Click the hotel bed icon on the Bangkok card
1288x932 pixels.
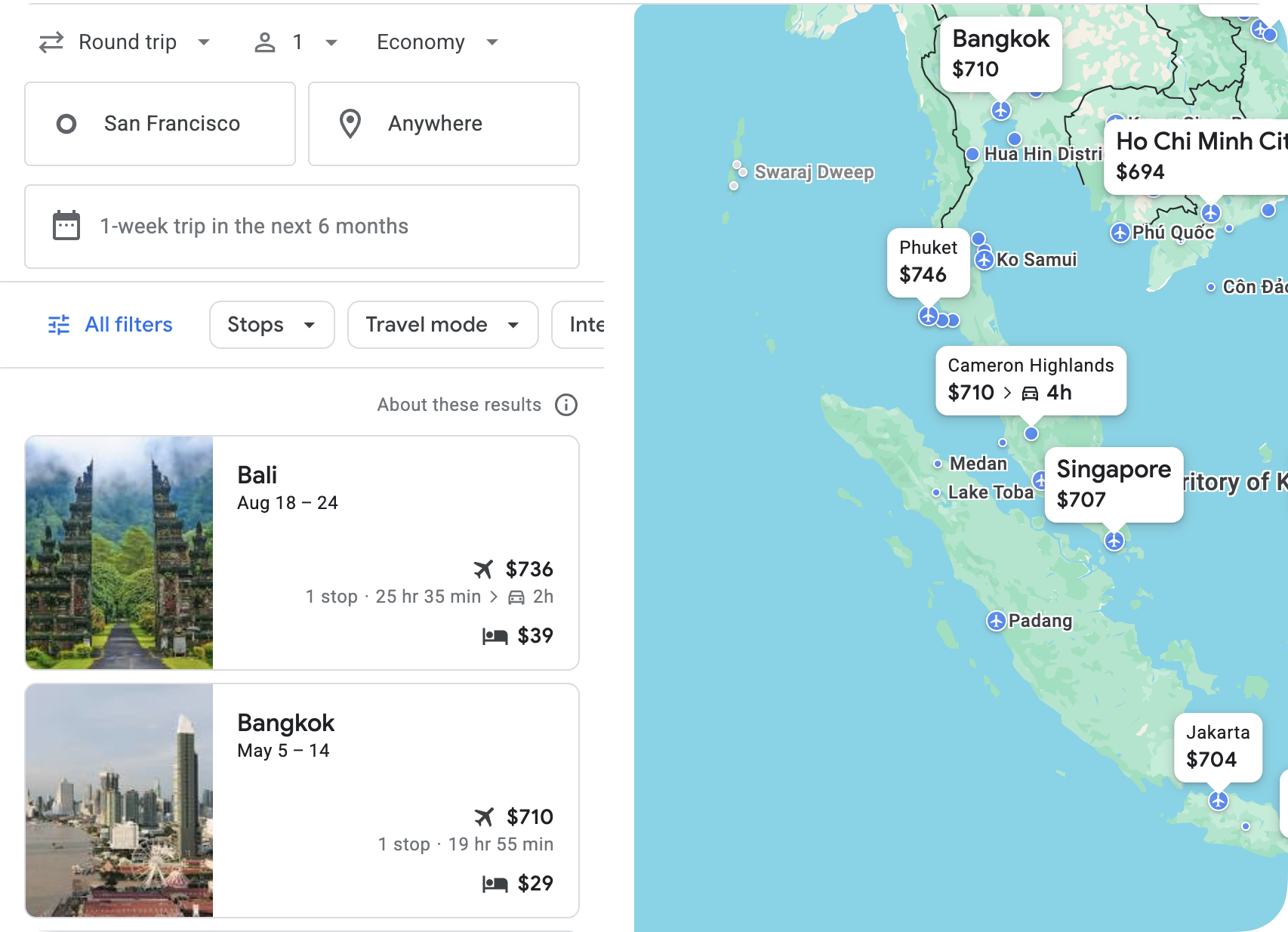pos(495,883)
